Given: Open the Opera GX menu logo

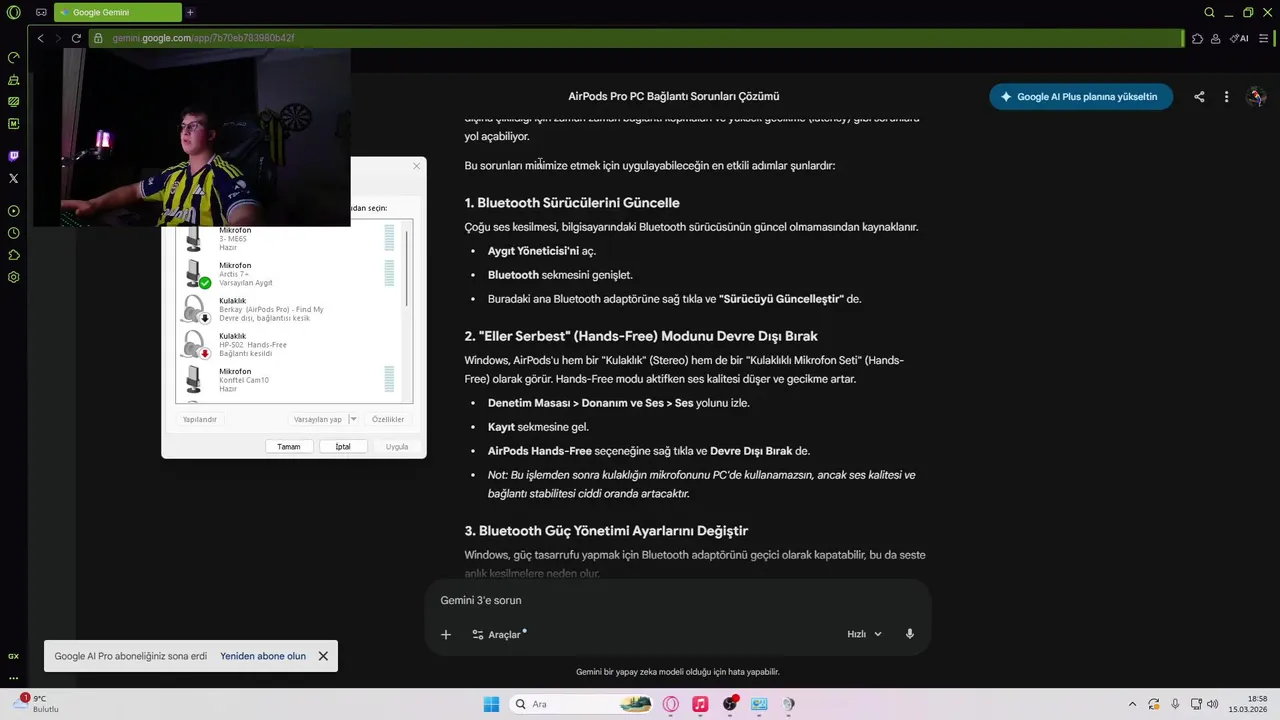Looking at the screenshot, I should pyautogui.click(x=13, y=12).
